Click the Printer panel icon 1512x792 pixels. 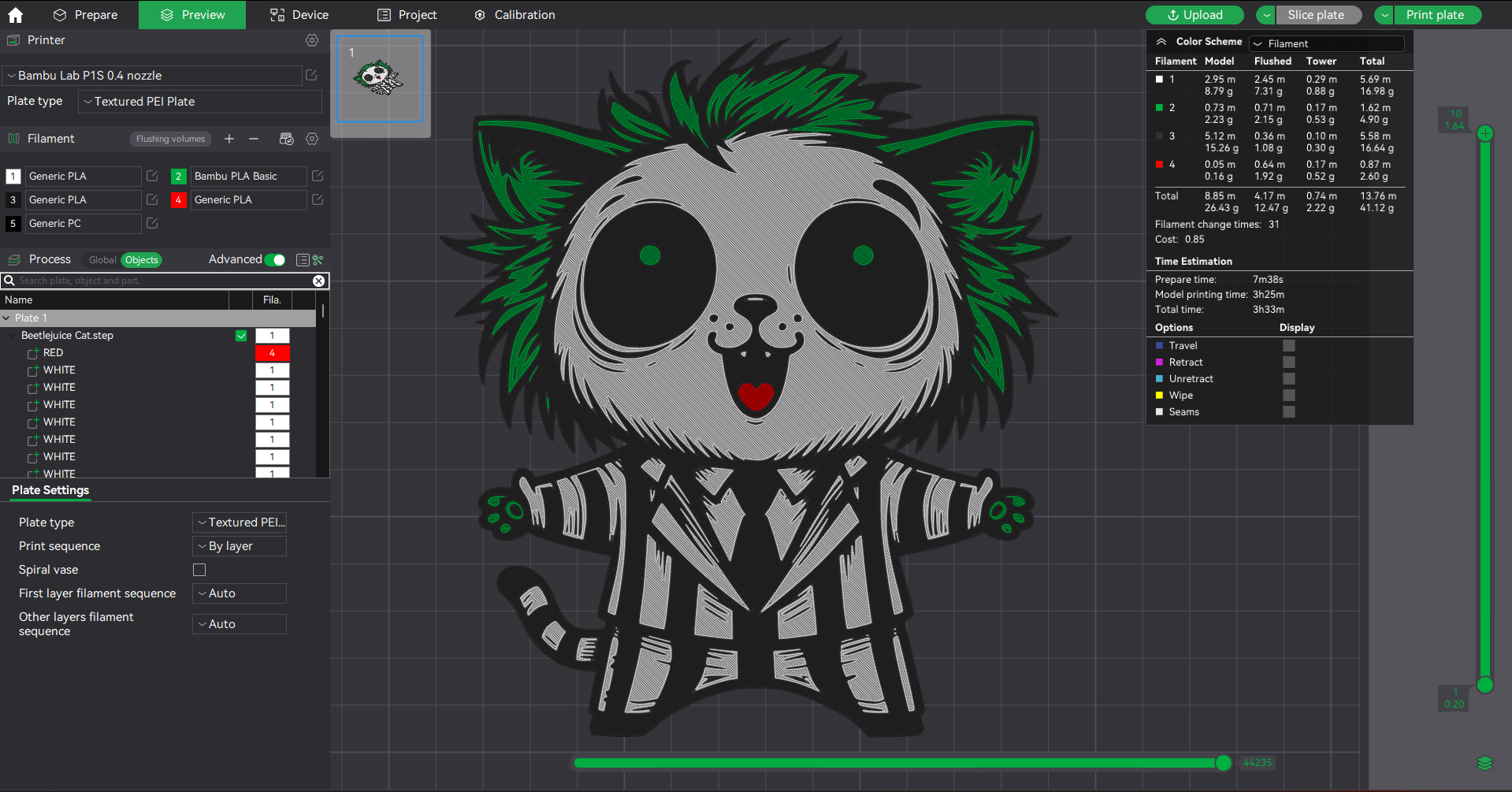pos(13,40)
